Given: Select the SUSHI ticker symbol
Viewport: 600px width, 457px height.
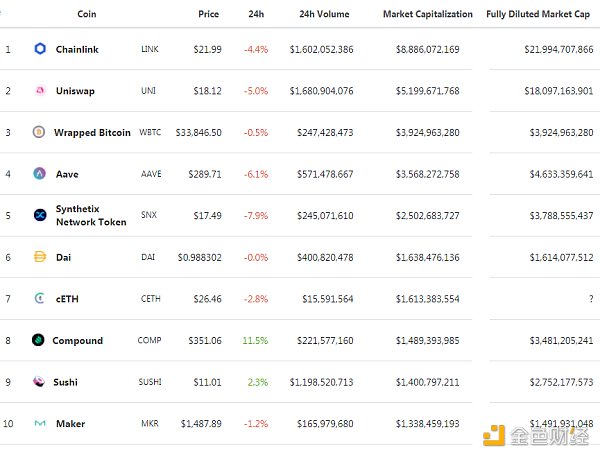Looking at the screenshot, I should (150, 382).
